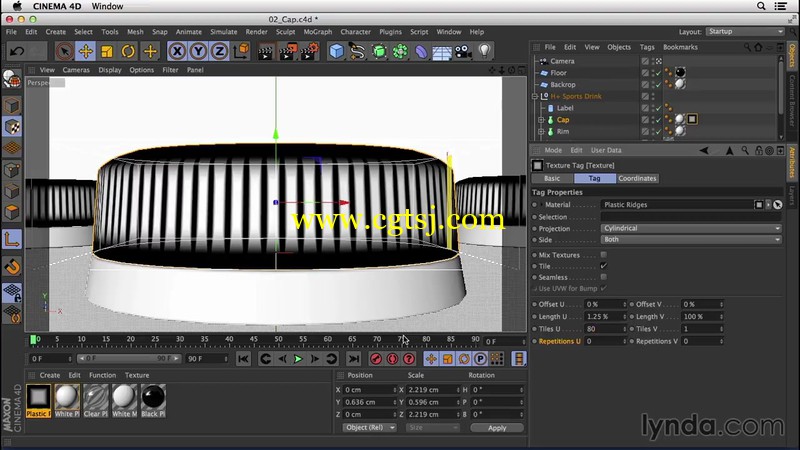The image size is (800, 450).
Task: Click Render View clapperboard icon
Action: pos(265,52)
